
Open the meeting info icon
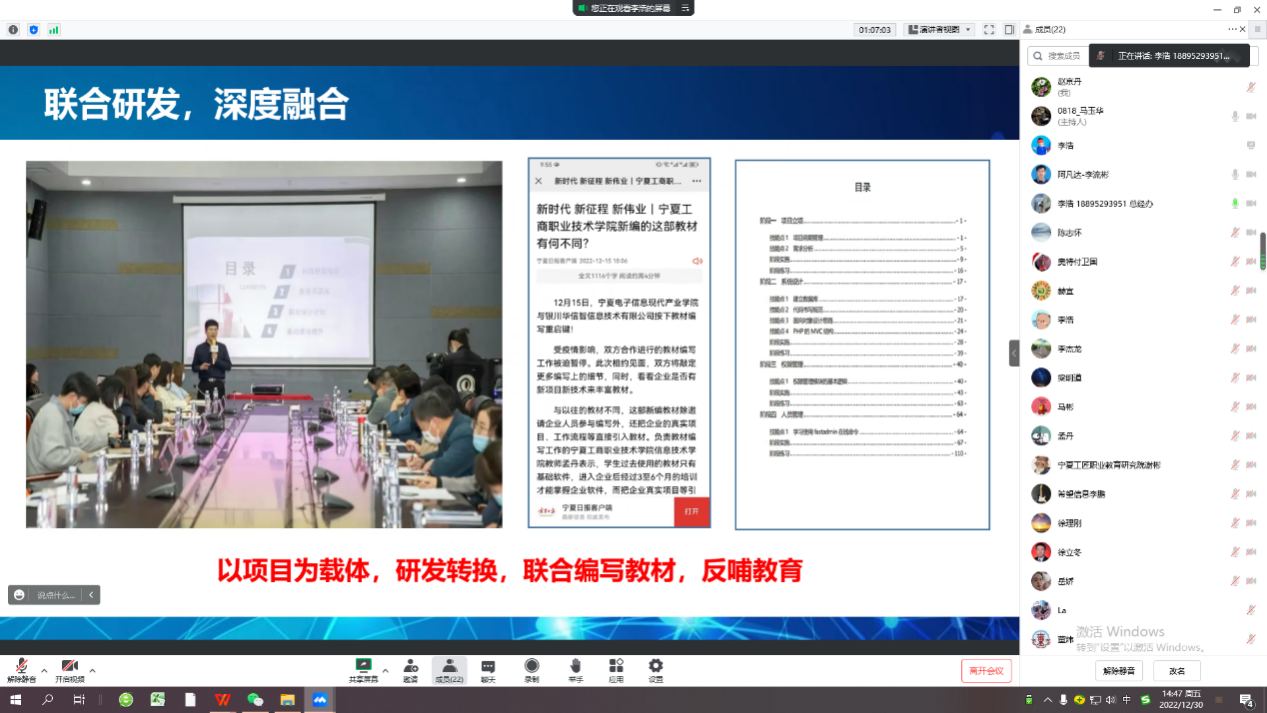tap(13, 30)
